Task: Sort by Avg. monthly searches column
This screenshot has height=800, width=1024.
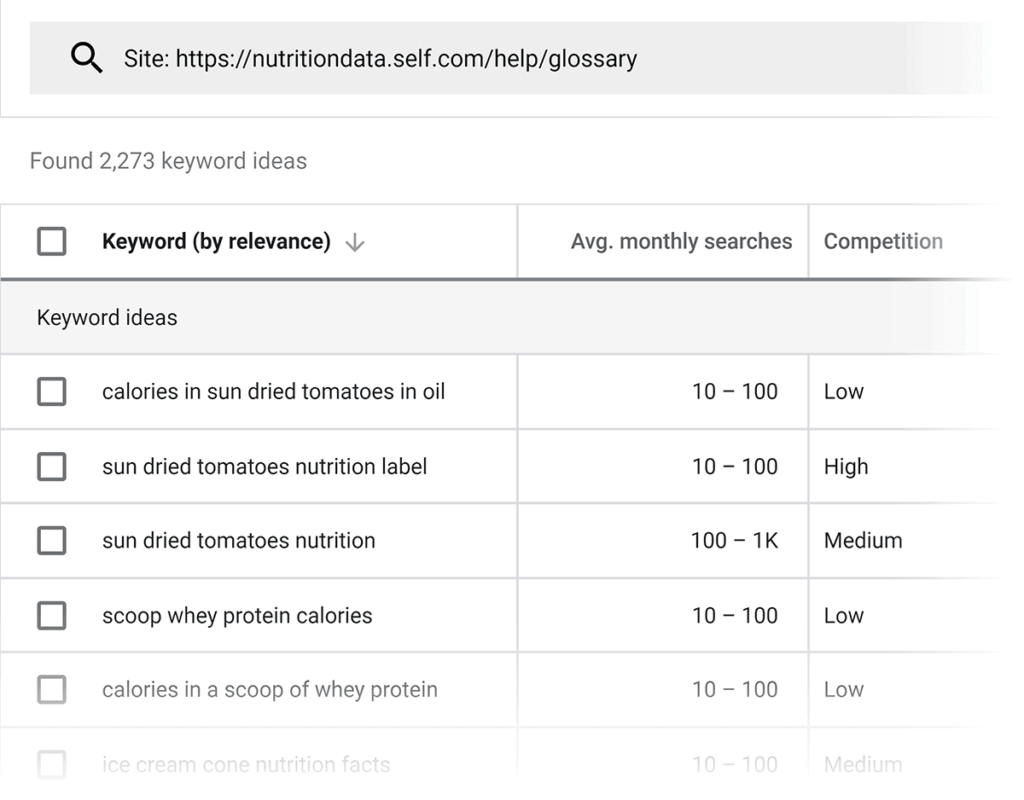Action: pos(681,242)
